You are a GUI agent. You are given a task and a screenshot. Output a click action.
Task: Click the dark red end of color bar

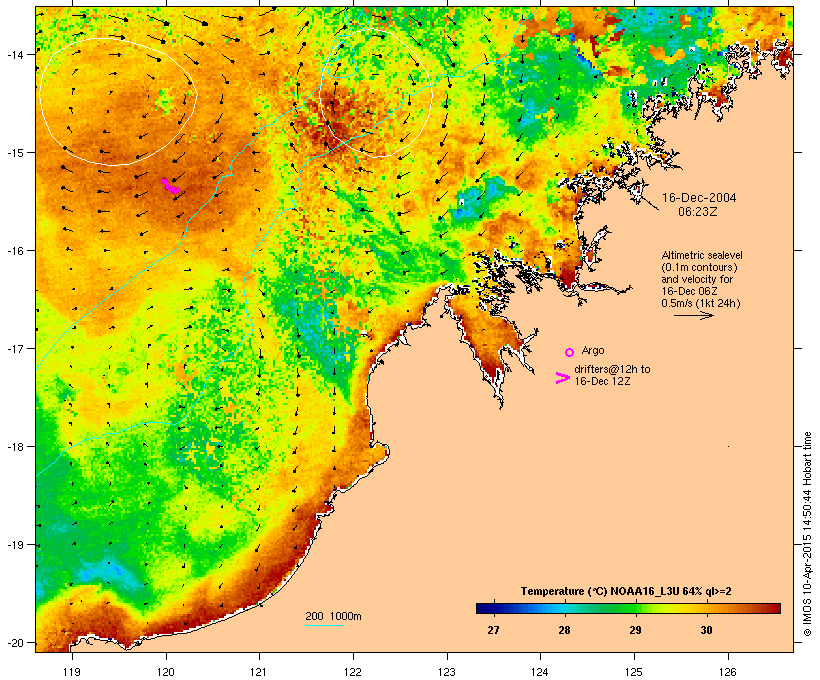776,608
